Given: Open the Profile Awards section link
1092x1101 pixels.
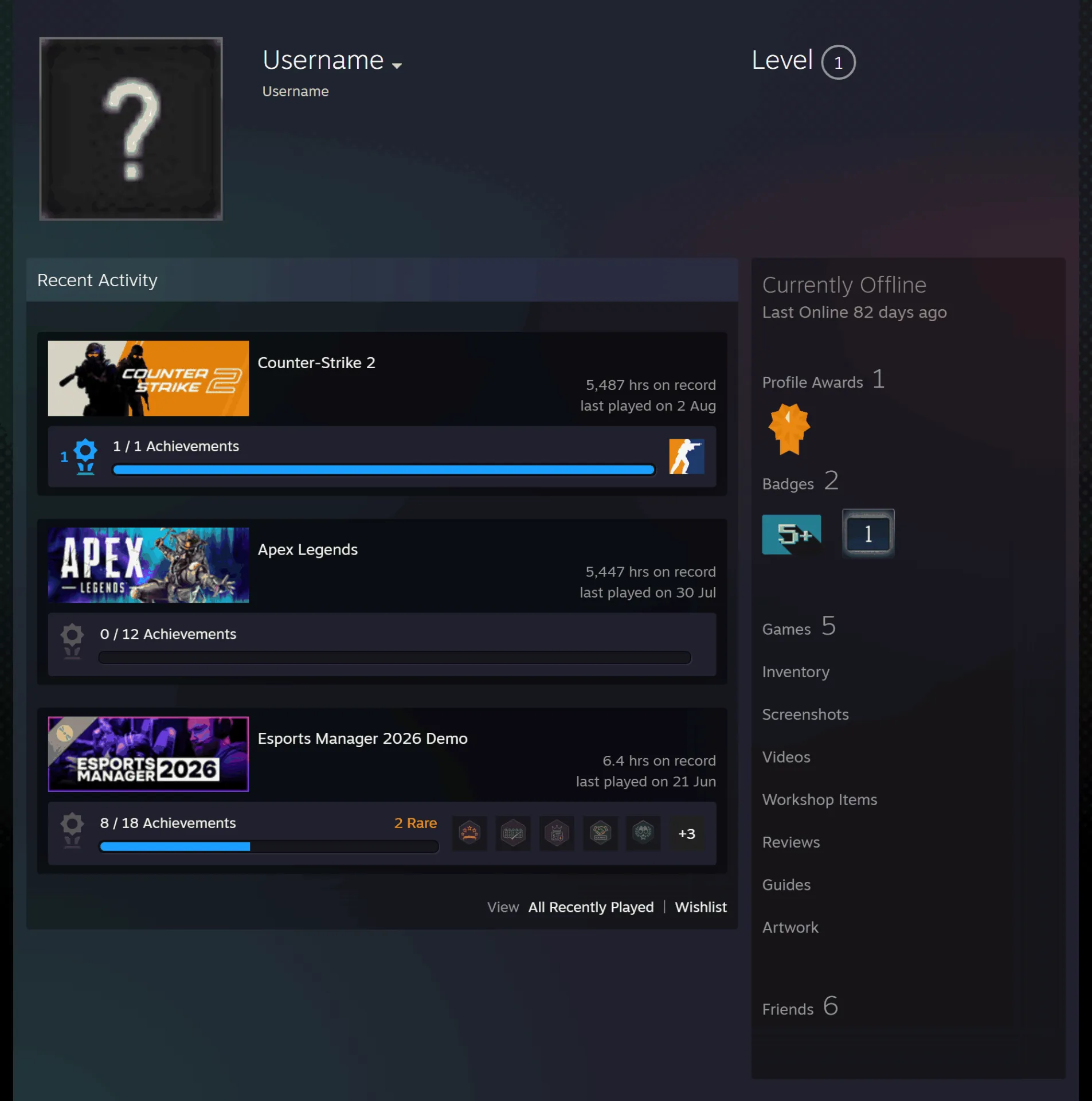Looking at the screenshot, I should click(824, 380).
